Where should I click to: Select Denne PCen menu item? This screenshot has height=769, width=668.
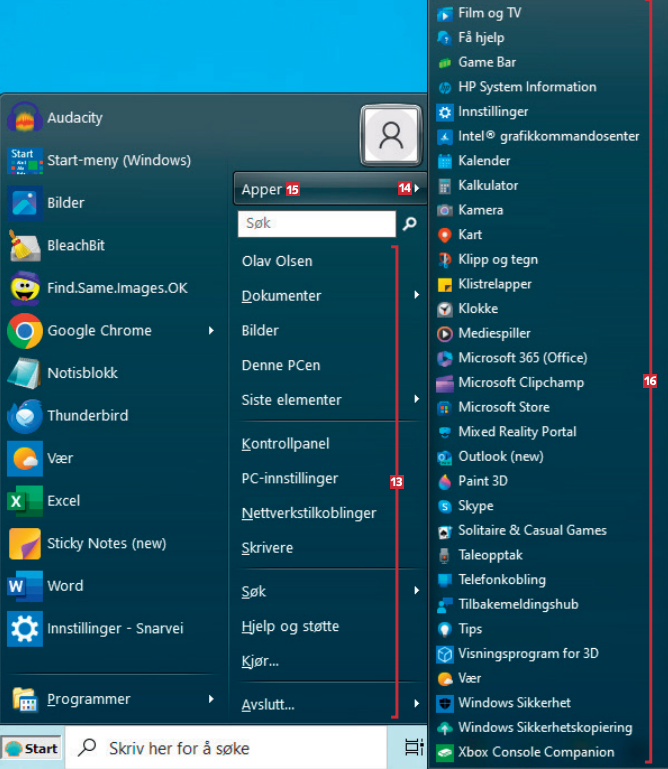(x=281, y=365)
